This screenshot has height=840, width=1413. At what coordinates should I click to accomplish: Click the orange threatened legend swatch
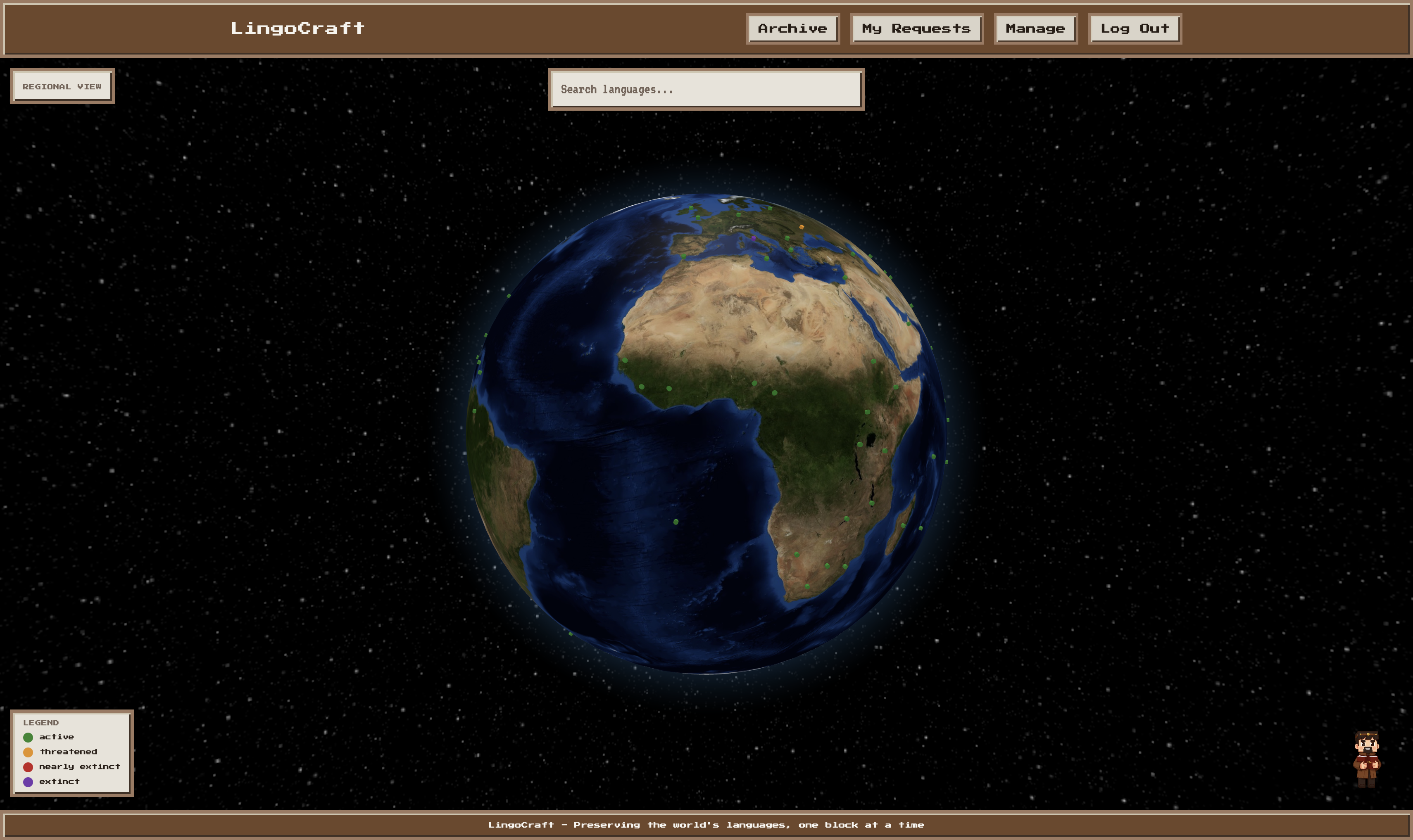[x=28, y=752]
